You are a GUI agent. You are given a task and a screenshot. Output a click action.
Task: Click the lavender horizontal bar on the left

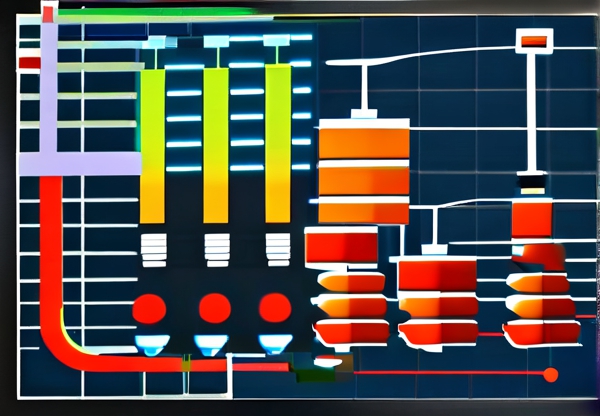click(80, 164)
